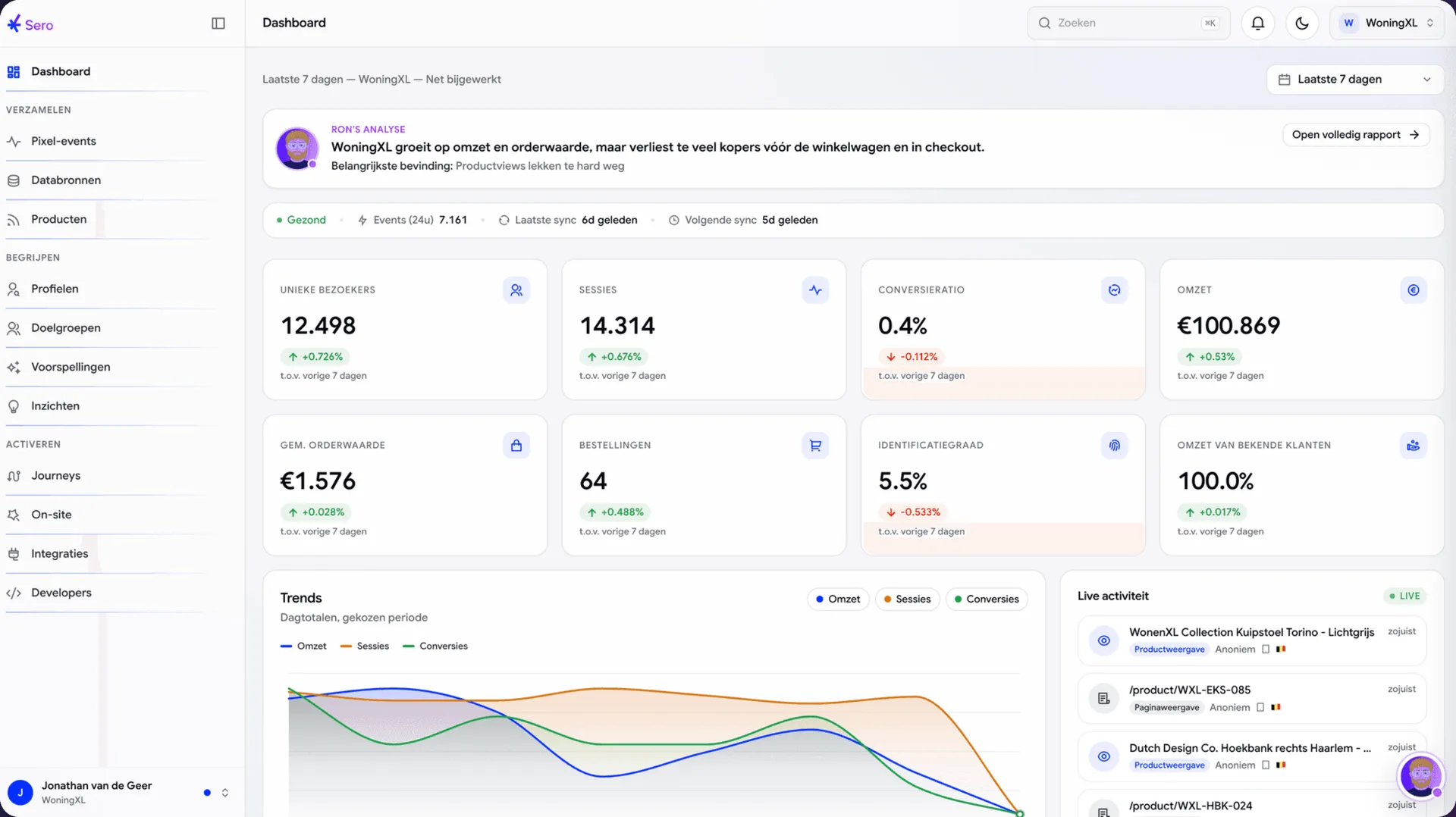Click the Identificatiegraad fingerprint icon
Viewport: 1456px width, 817px height.
[1114, 446]
